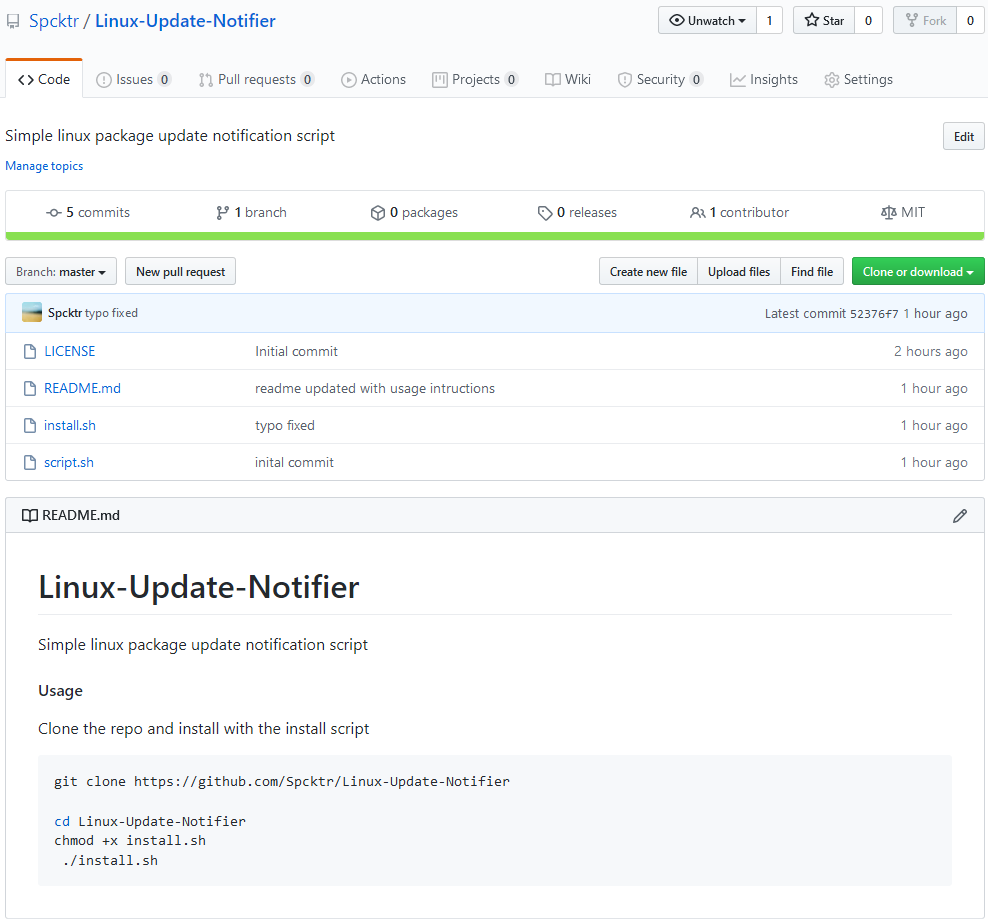This screenshot has width=988, height=919.
Task: Click 'typo fixed' message in commit bar
Action: pyautogui.click(x=112, y=313)
